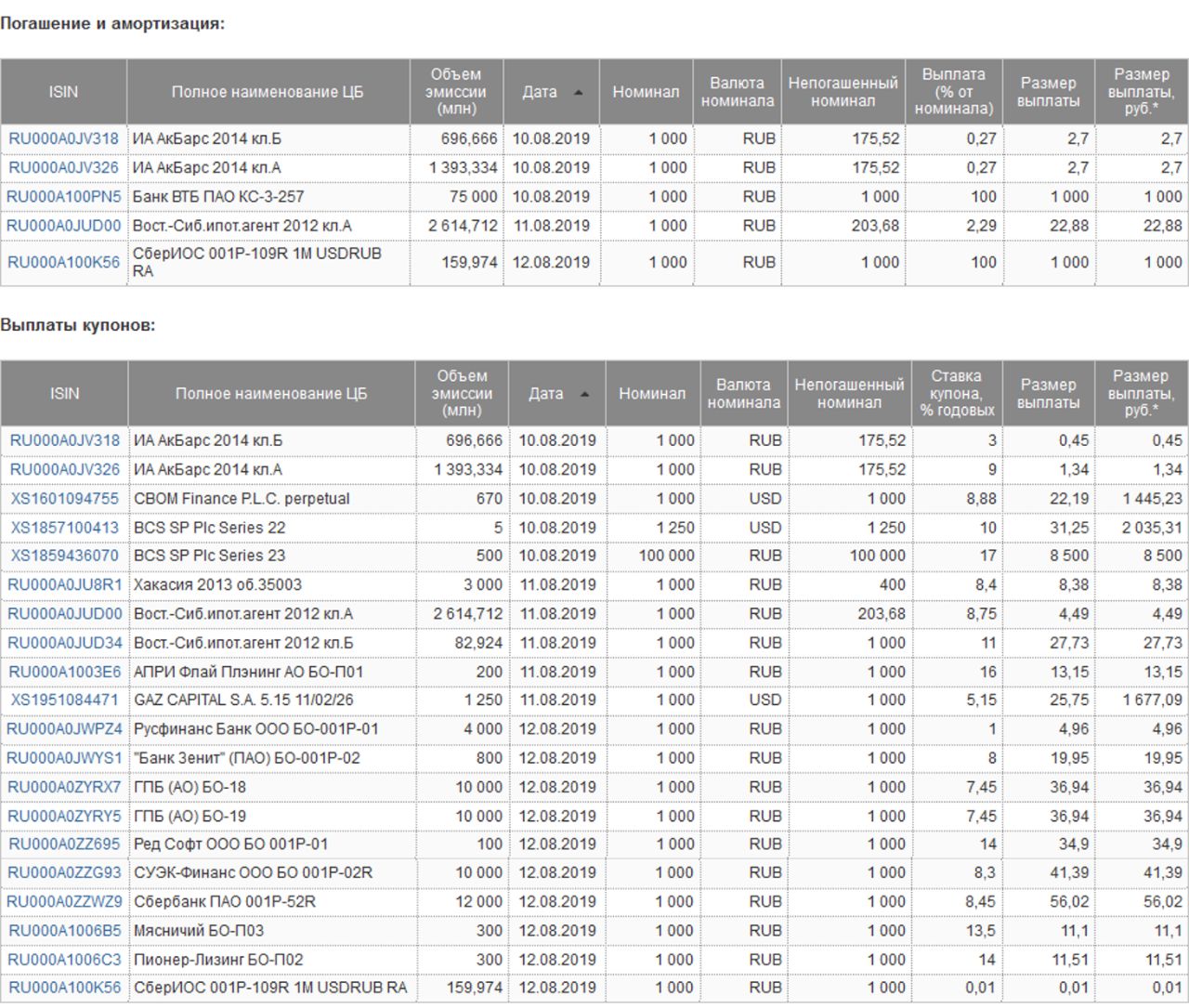The image size is (1189, 1008).
Task: Open ISIN link RU000A0JV318 in the redemption table
Action: pyautogui.click(x=64, y=139)
